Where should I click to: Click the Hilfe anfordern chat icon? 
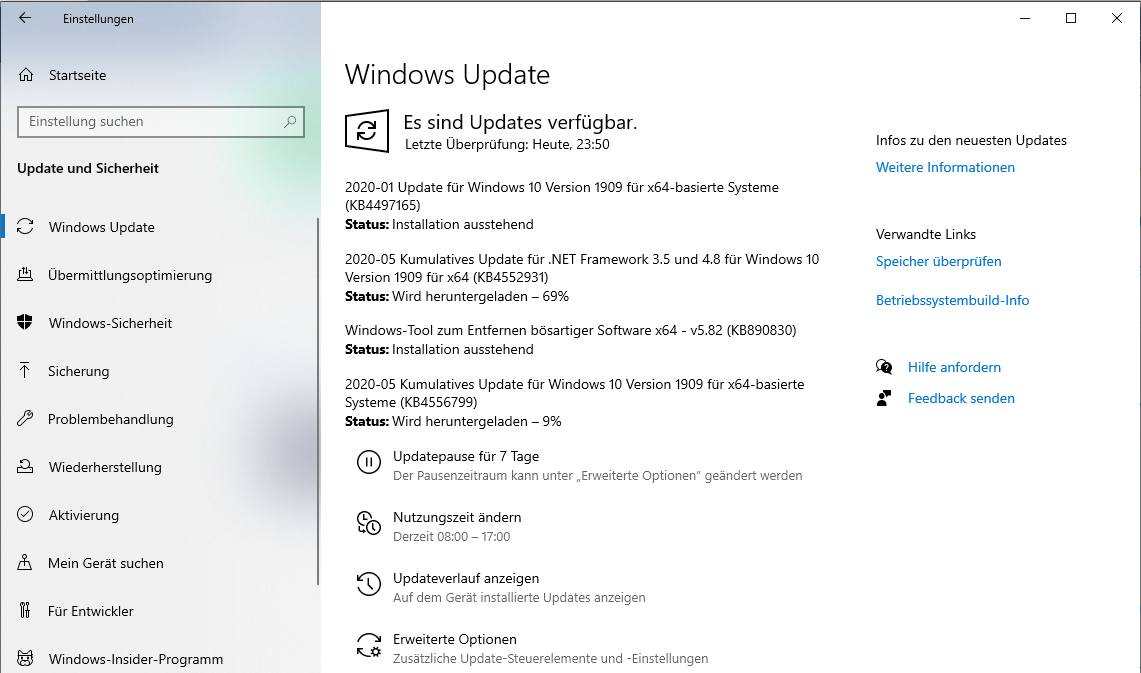pos(884,367)
